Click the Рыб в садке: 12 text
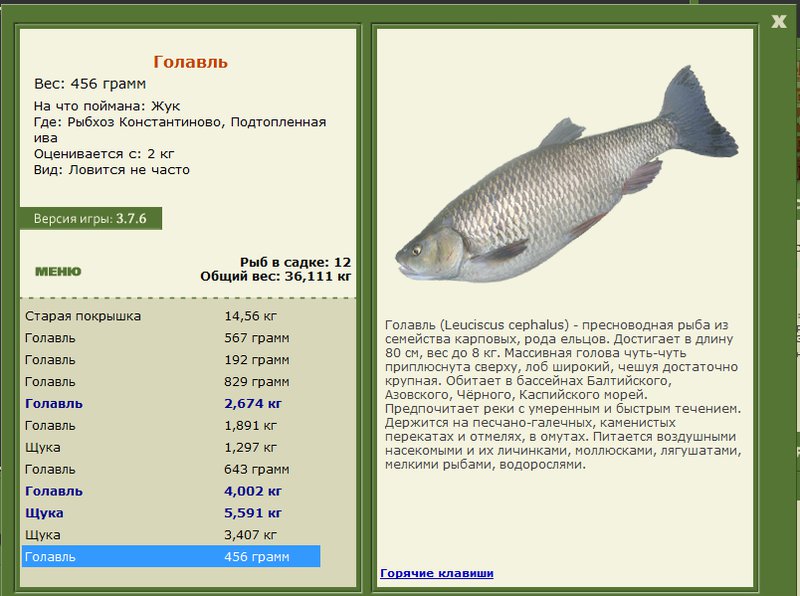 tap(295, 262)
